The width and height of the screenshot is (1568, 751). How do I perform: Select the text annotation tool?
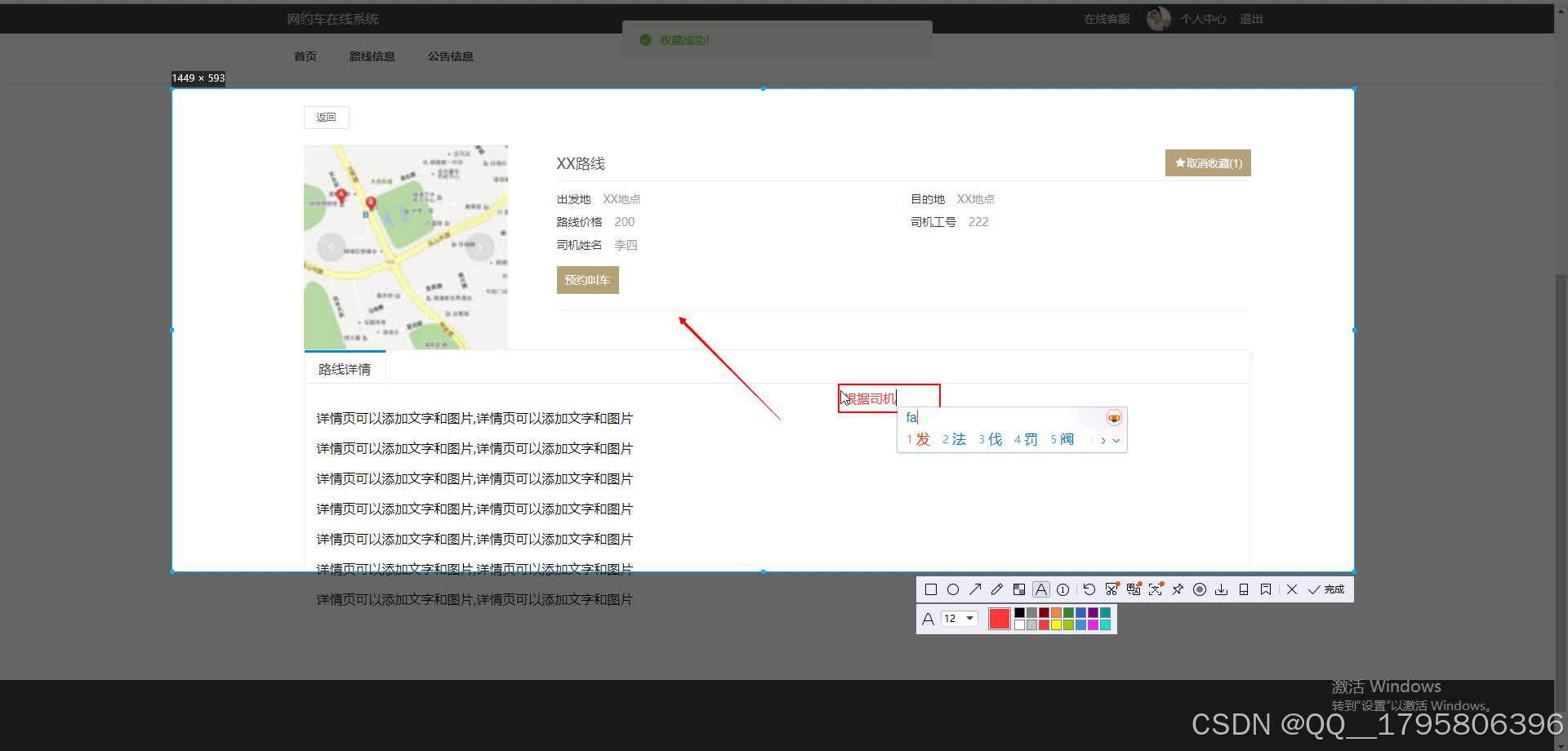click(x=1041, y=589)
